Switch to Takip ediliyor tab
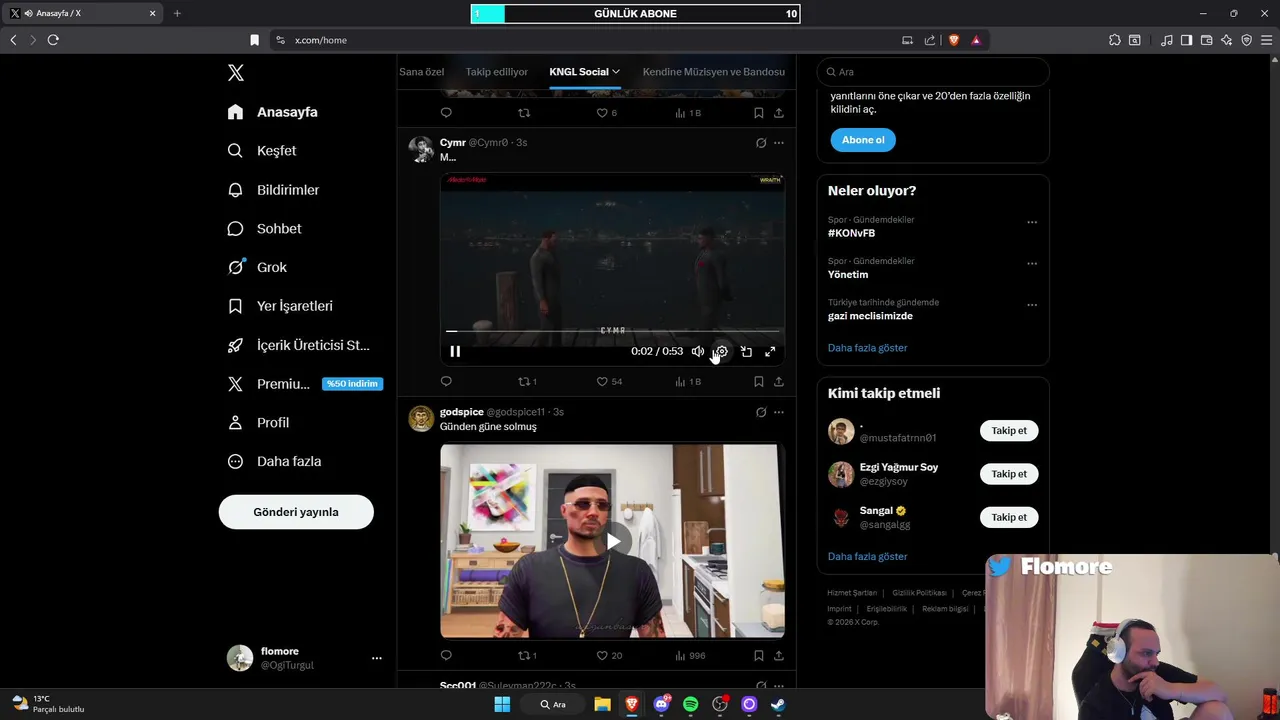The image size is (1280, 720). click(496, 72)
